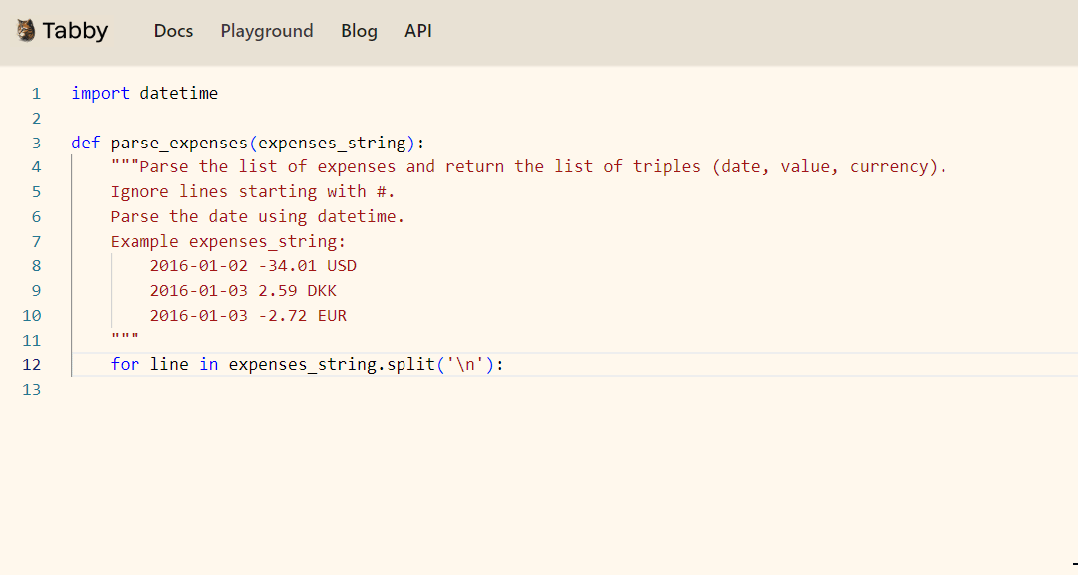Click the parse_expenses function name
Image resolution: width=1078 pixels, height=575 pixels.
tap(179, 143)
